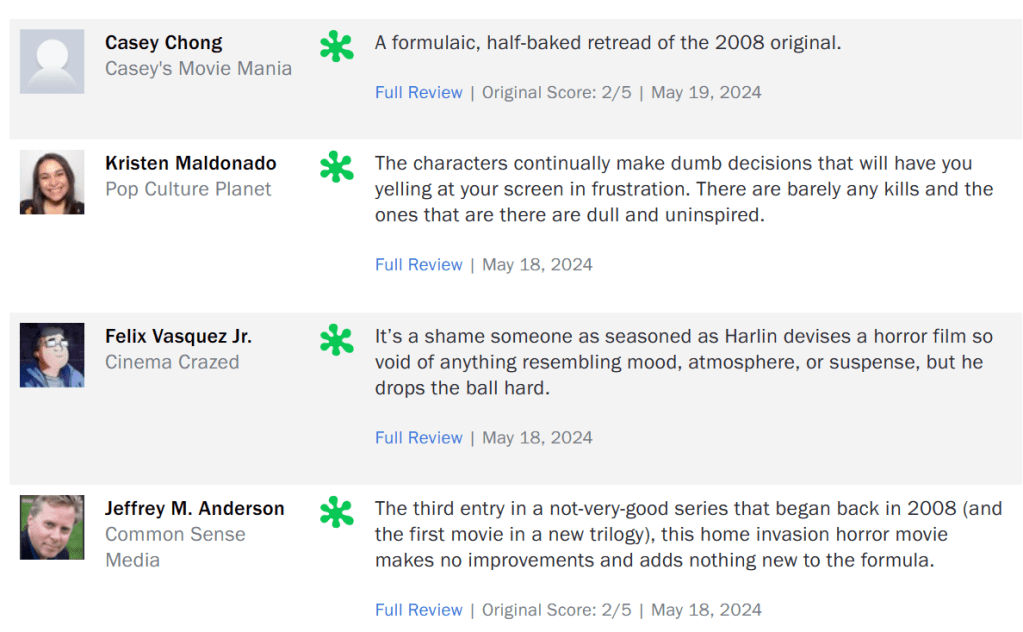
Task: Open the Casey's Movie Mania publication
Action: [x=199, y=69]
